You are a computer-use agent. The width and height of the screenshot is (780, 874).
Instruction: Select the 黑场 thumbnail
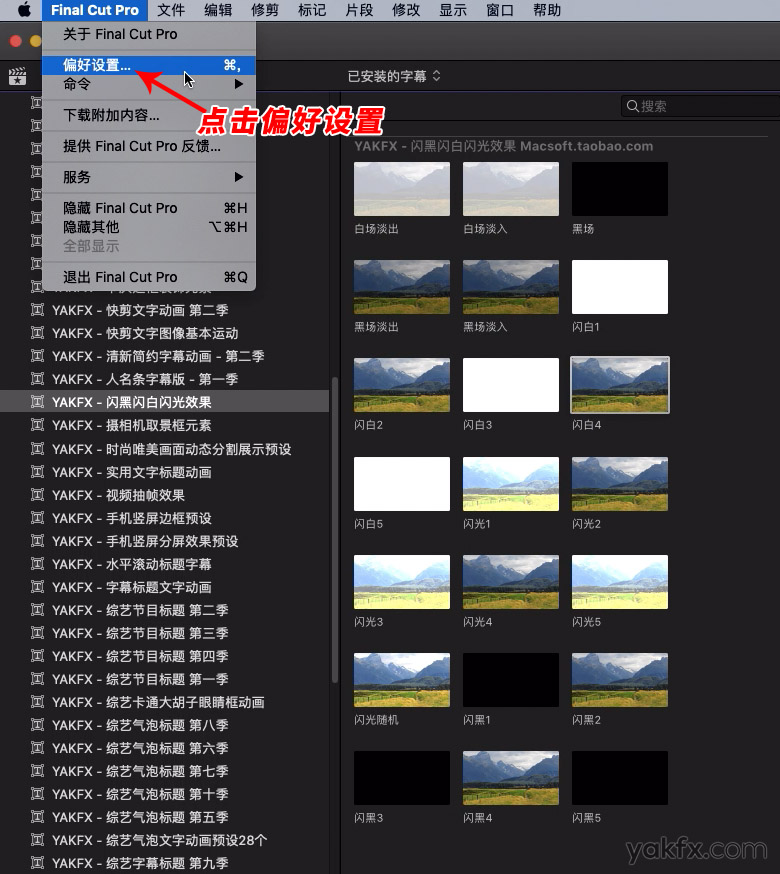coord(619,189)
